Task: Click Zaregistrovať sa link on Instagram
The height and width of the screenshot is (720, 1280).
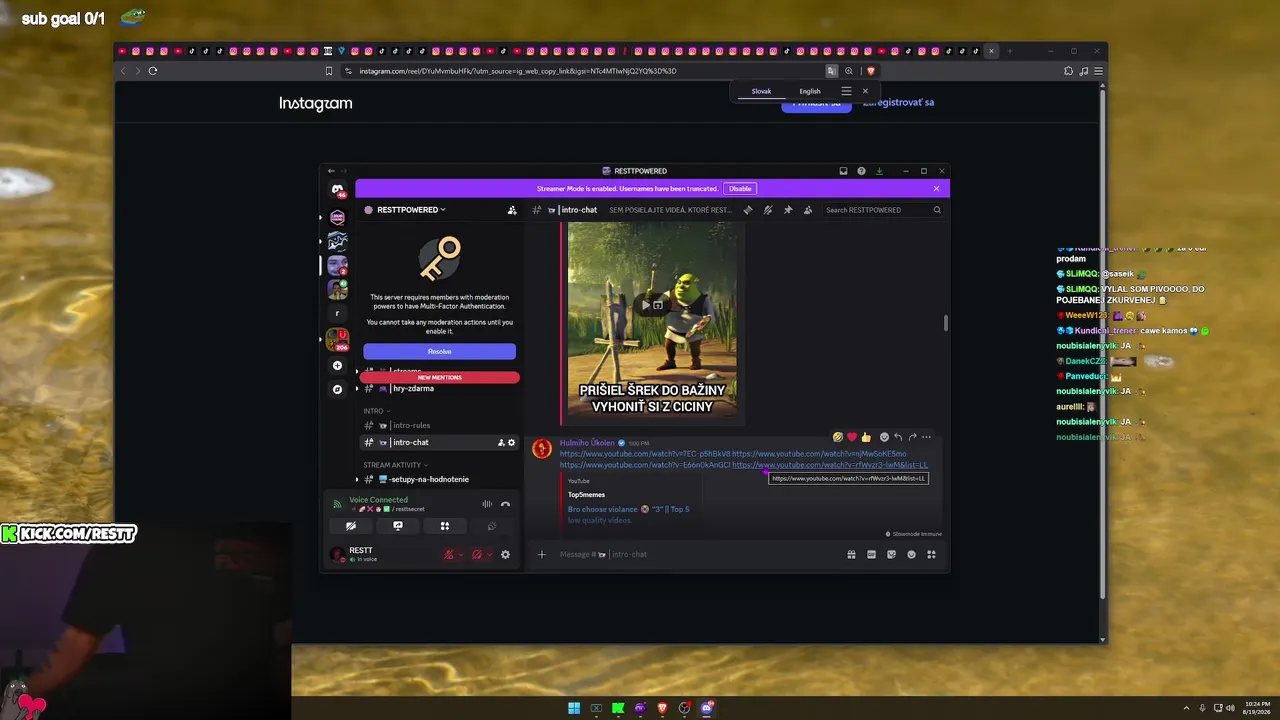Action: 898,102
